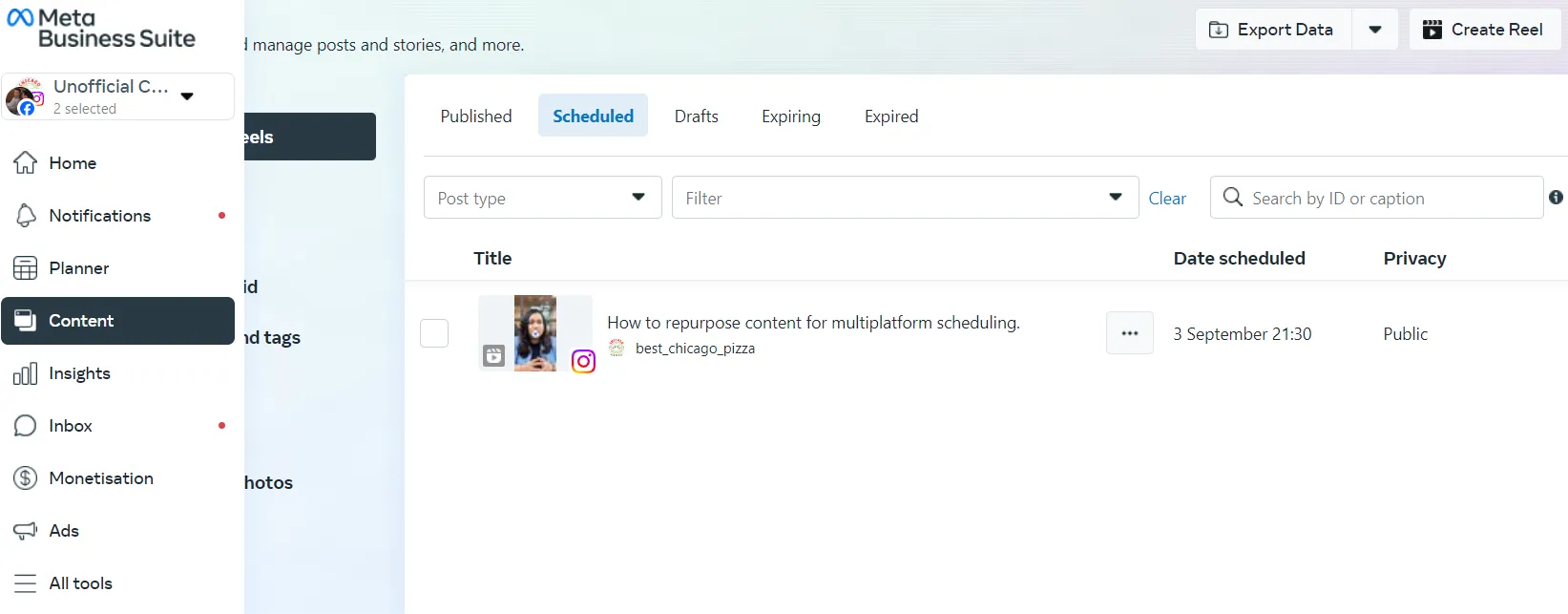The image size is (1568, 614).
Task: Click the Monetisation dollar icon
Action: click(26, 478)
